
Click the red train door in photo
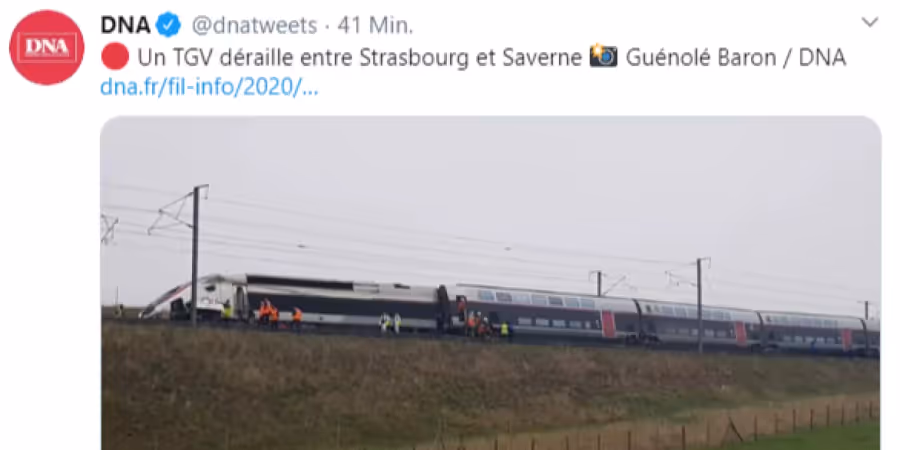pyautogui.click(x=608, y=324)
